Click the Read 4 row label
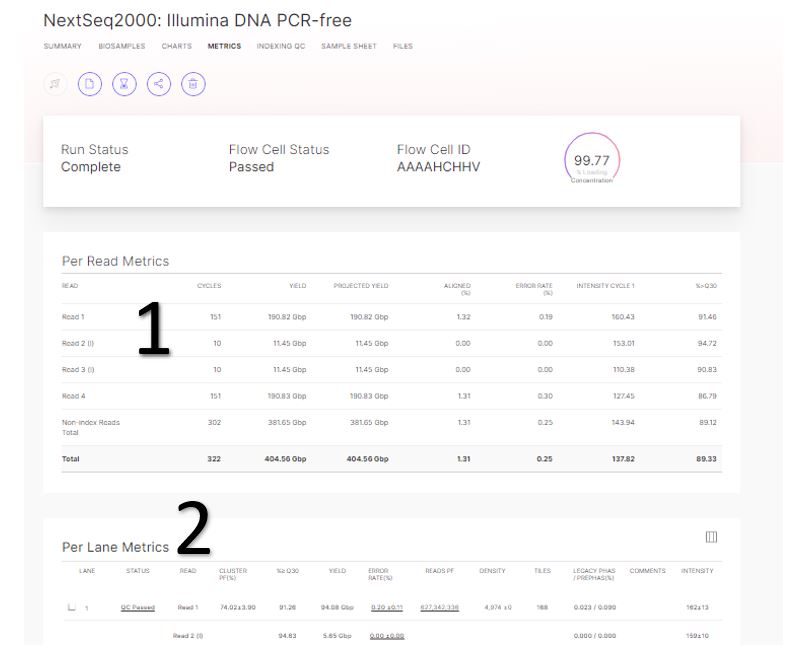 pos(74,396)
